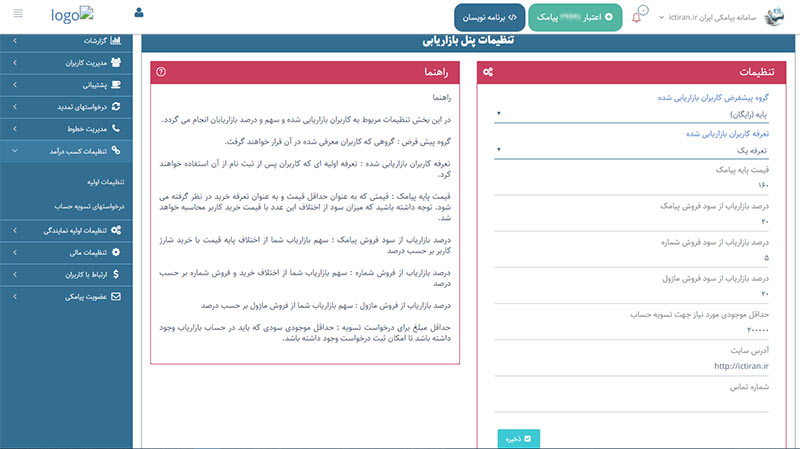This screenshot has height=449, width=800.
Task: Expand the پشتیبانی menu chevron
Action: (x=15, y=85)
